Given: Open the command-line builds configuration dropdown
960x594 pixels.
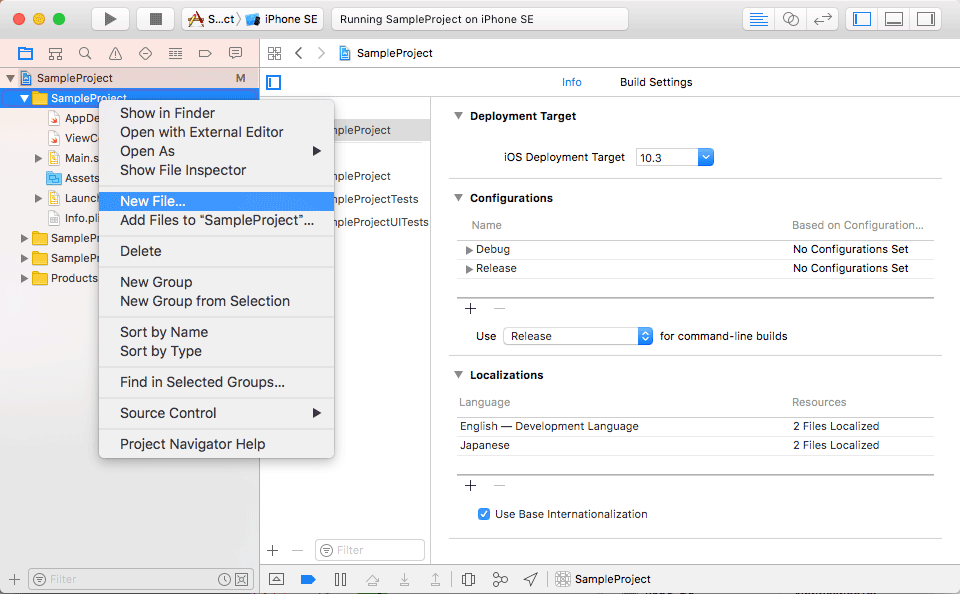Looking at the screenshot, I should click(577, 336).
